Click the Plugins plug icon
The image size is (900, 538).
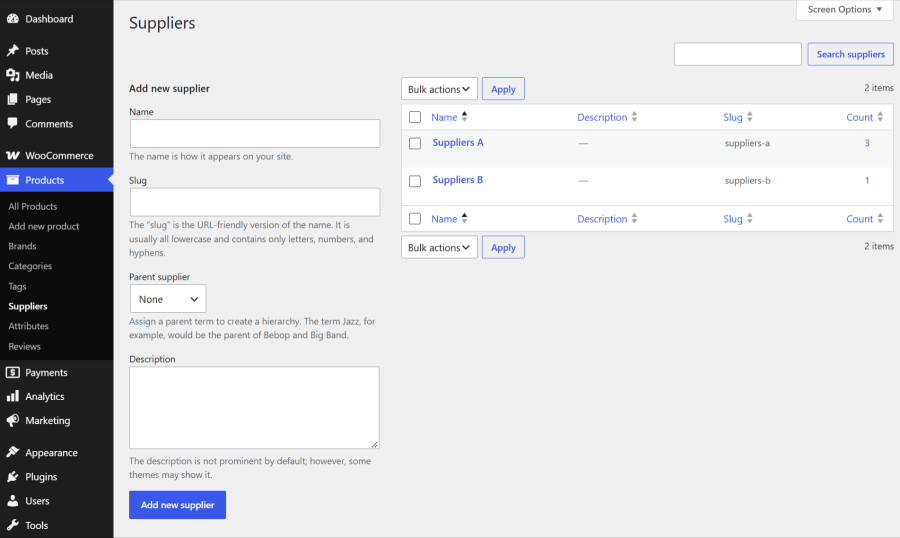13,476
